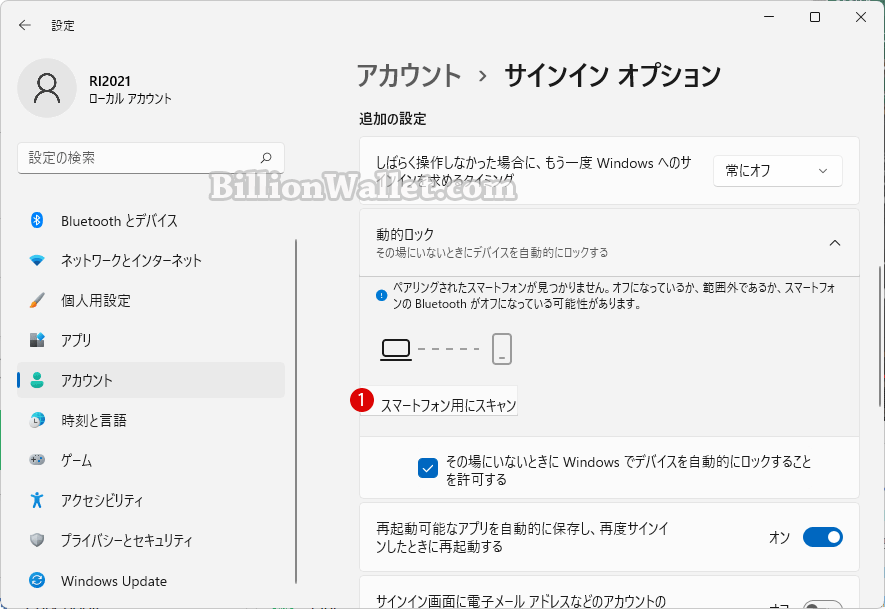Click the サインイン オプション page title

(612, 76)
